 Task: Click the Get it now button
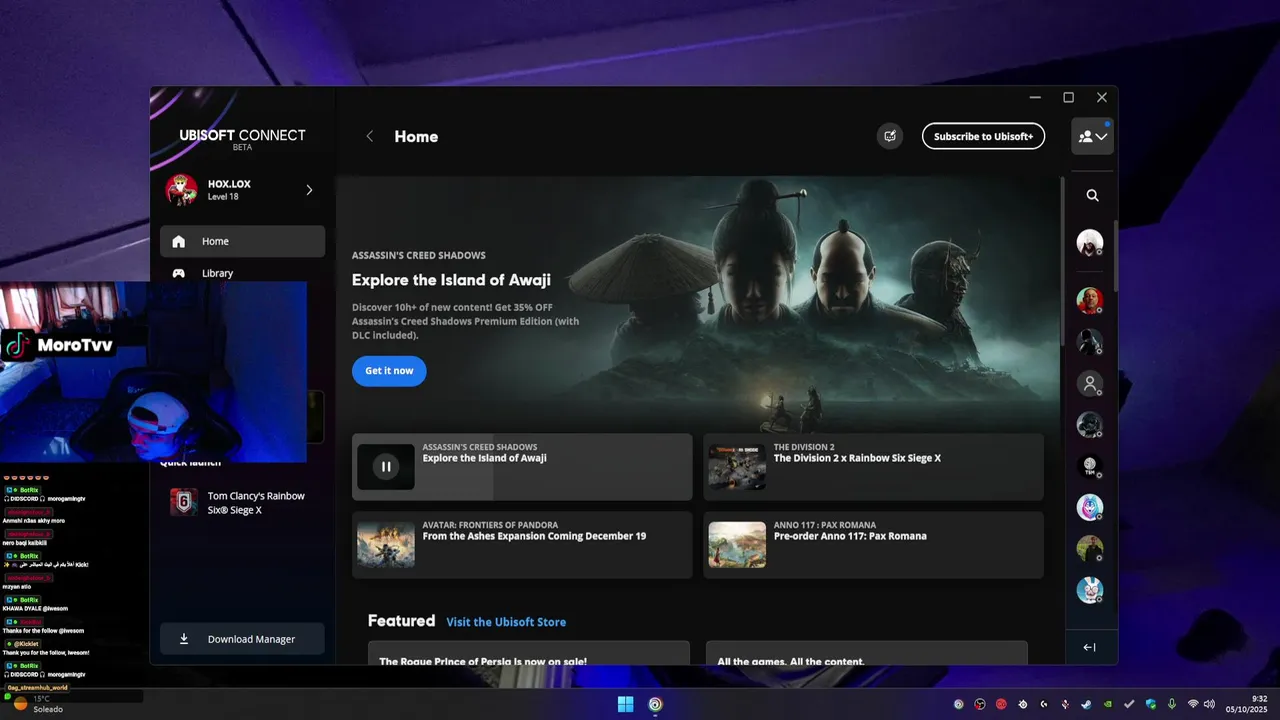pos(389,371)
